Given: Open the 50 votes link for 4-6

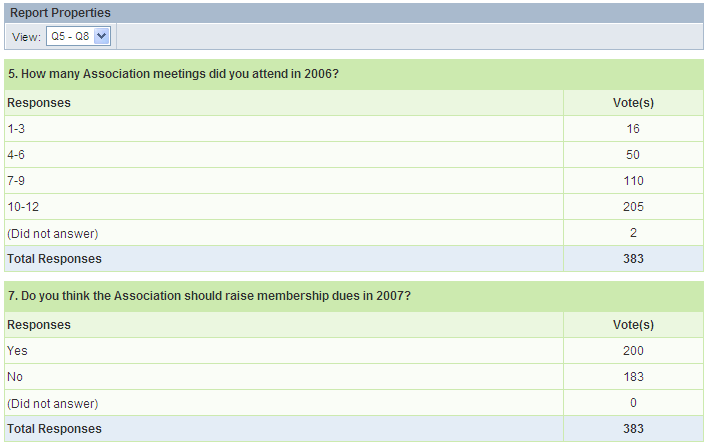Looking at the screenshot, I should pos(633,155).
